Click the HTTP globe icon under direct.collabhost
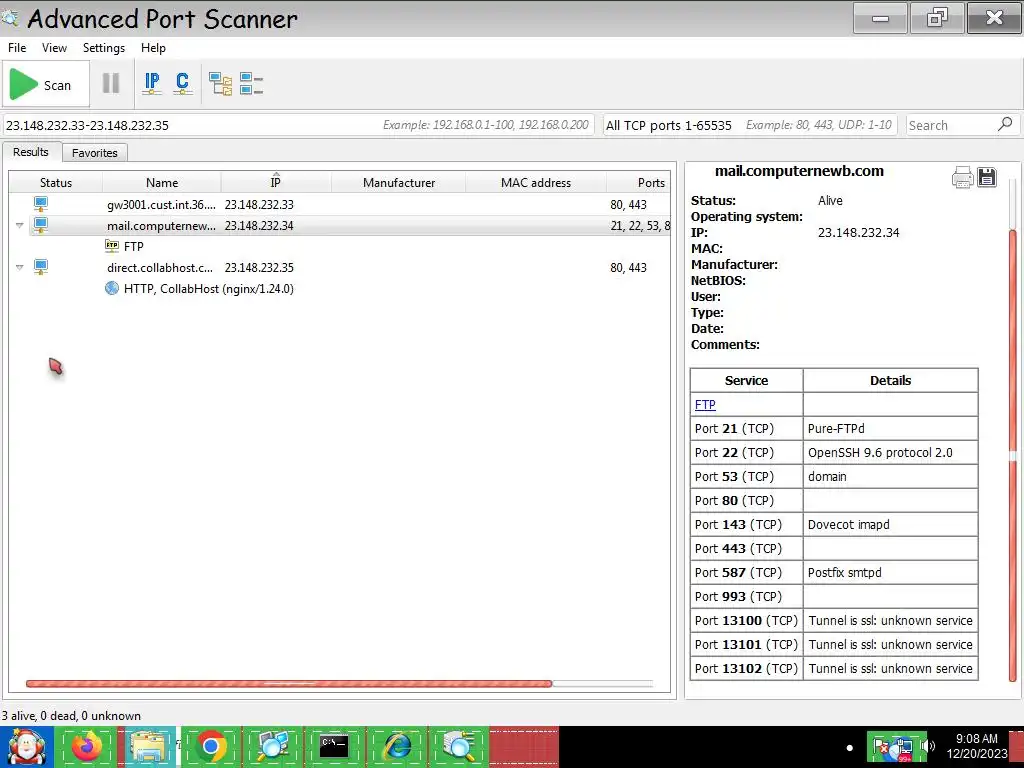 (x=112, y=288)
